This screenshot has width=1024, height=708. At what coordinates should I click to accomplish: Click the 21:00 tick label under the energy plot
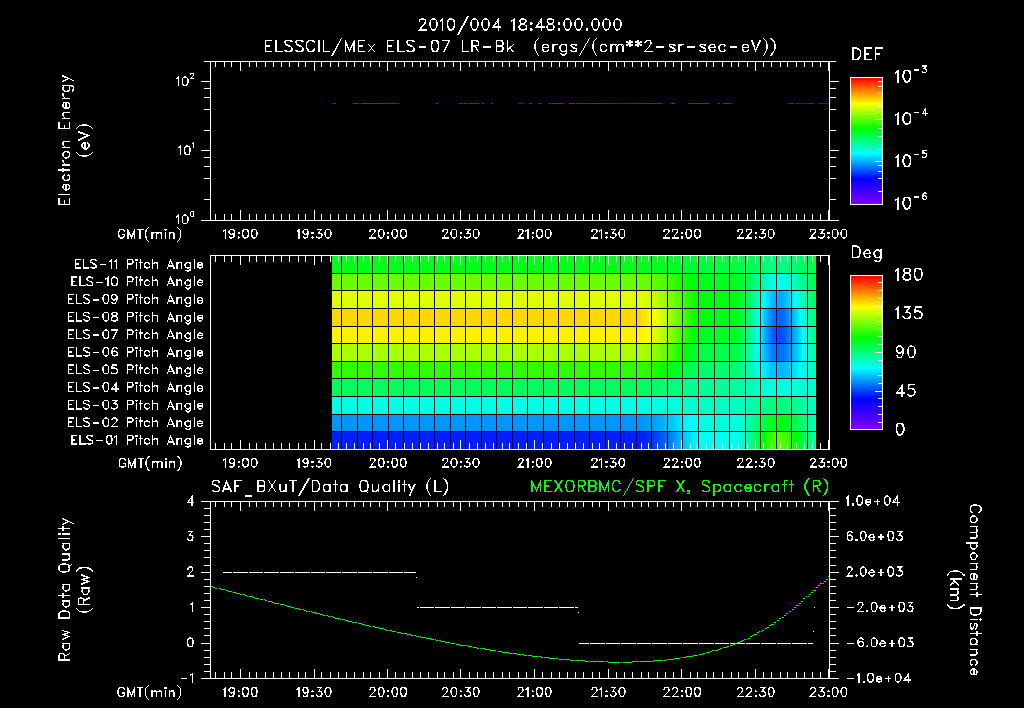pyautogui.click(x=534, y=234)
